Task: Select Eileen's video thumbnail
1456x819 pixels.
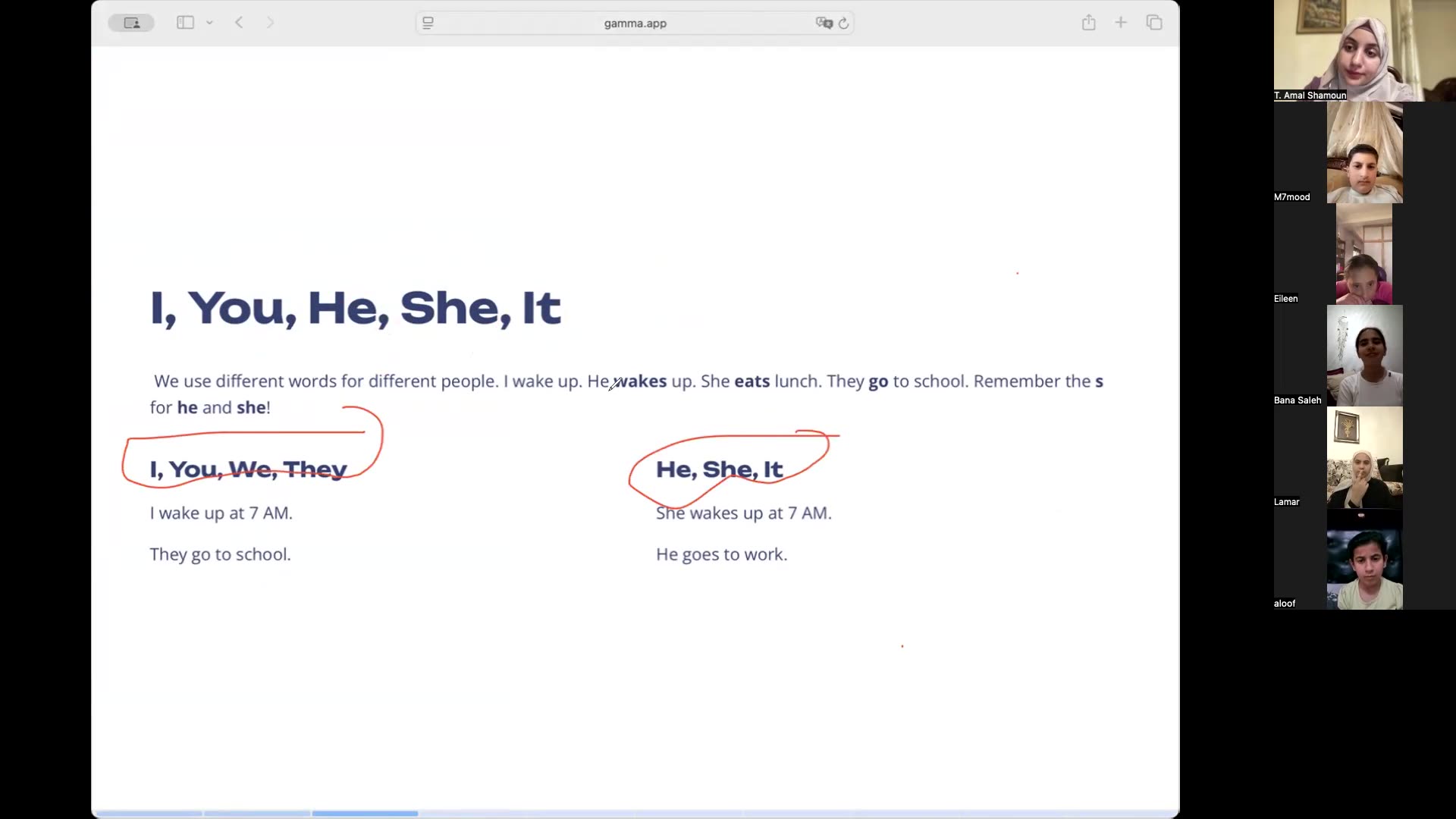Action: (1363, 254)
